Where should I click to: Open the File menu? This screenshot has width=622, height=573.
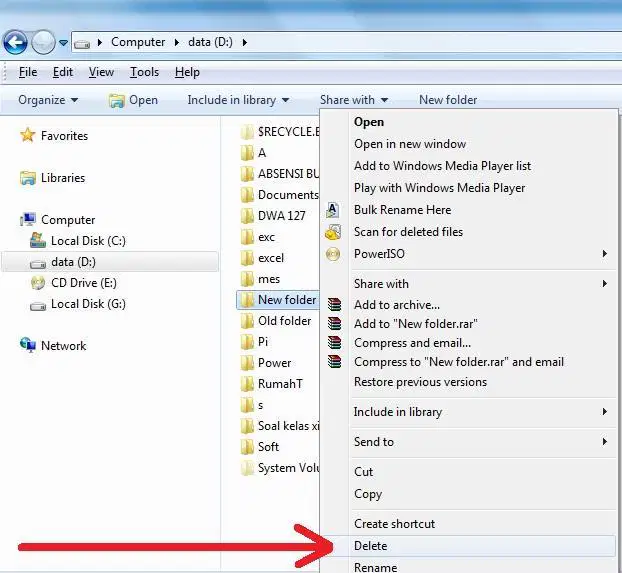pyautogui.click(x=28, y=72)
